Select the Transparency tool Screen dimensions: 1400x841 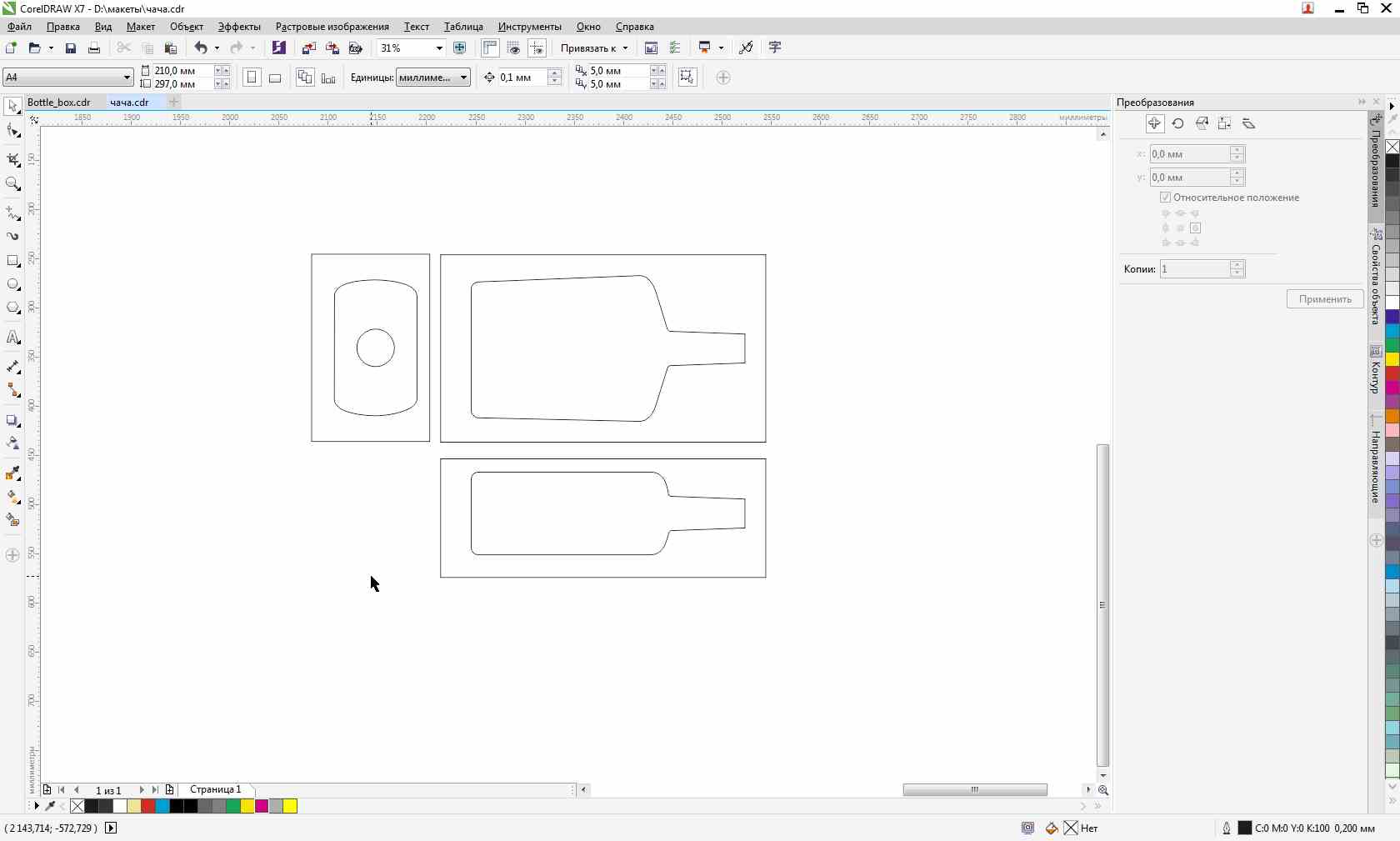12,443
